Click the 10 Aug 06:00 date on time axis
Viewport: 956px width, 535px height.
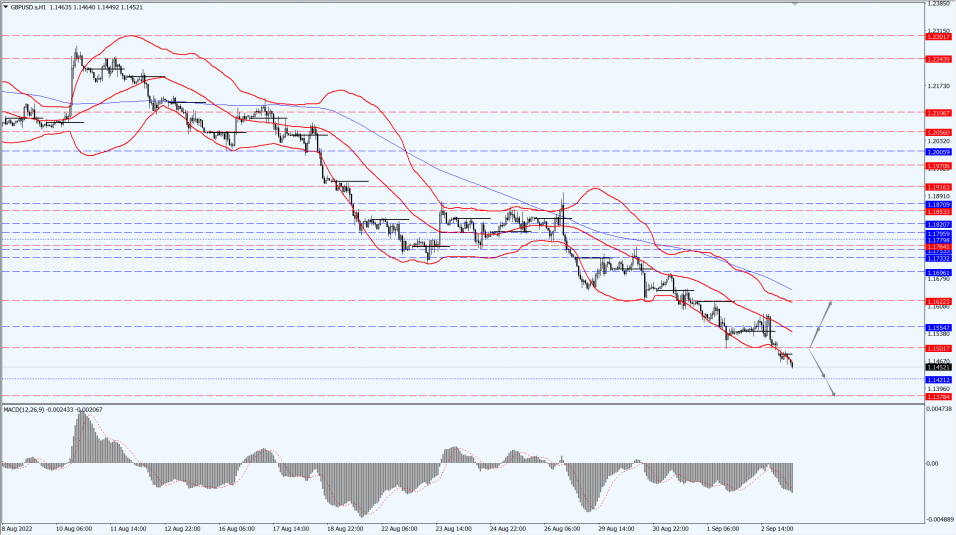click(x=75, y=527)
